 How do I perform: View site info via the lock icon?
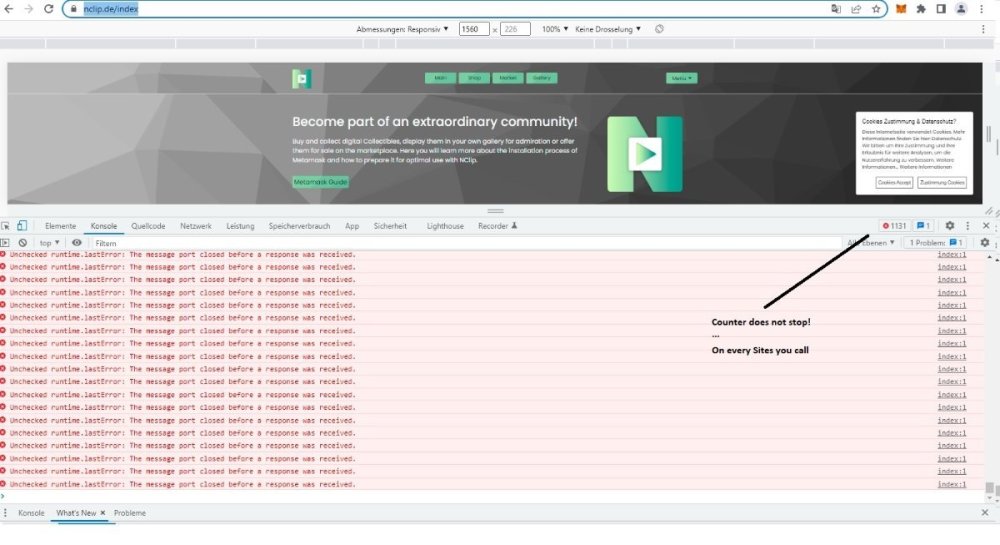point(74,9)
